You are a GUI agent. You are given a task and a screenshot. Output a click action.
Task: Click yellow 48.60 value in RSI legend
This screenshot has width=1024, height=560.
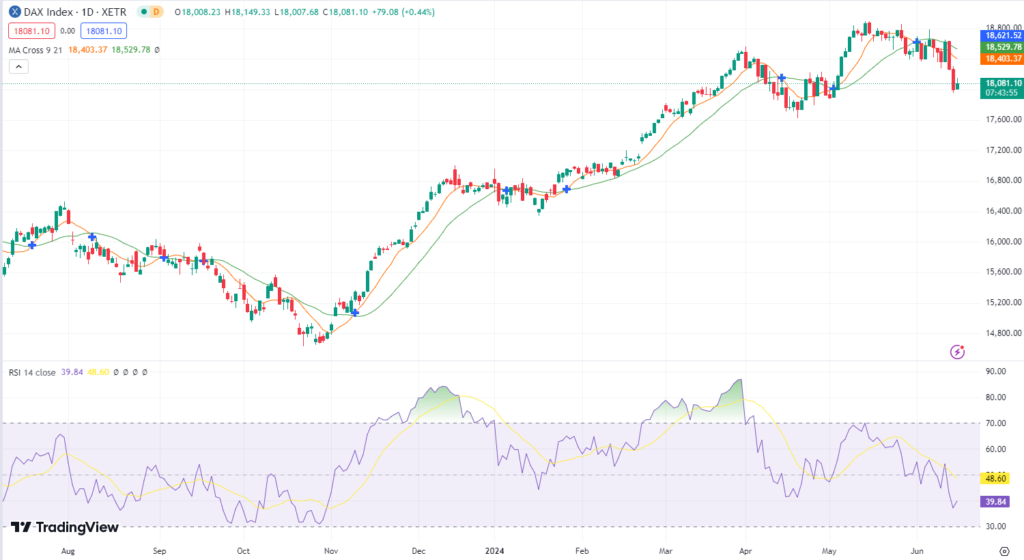coord(98,372)
